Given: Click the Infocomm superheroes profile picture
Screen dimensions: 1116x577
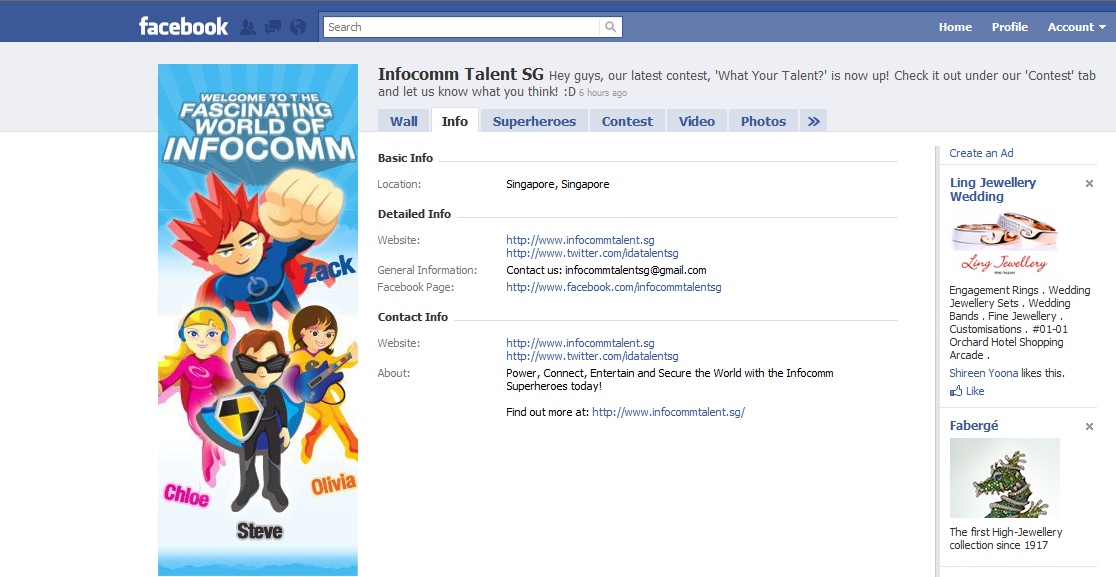Looking at the screenshot, I should tap(258, 319).
